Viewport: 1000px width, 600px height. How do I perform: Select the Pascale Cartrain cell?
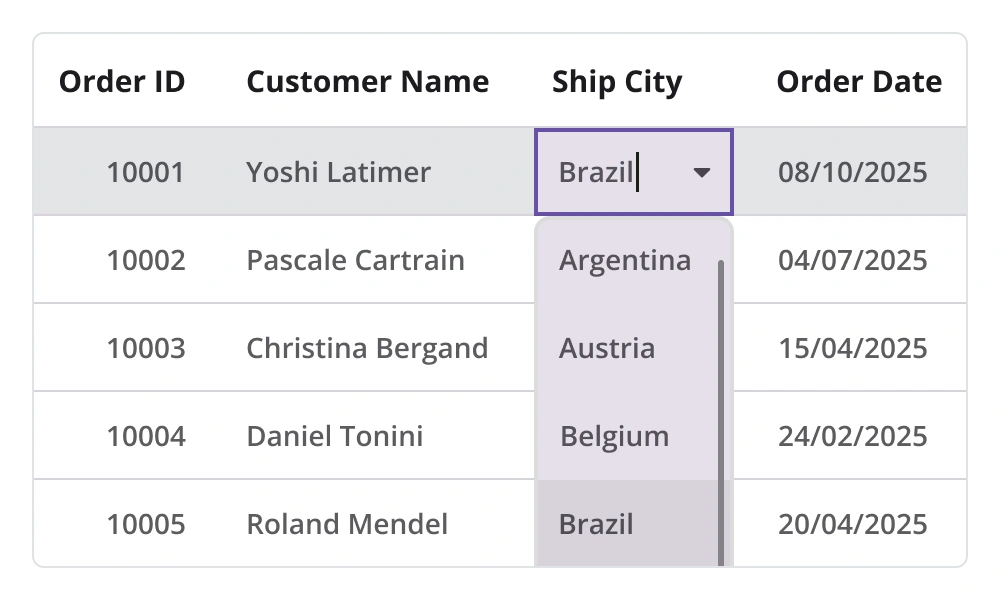click(x=355, y=261)
